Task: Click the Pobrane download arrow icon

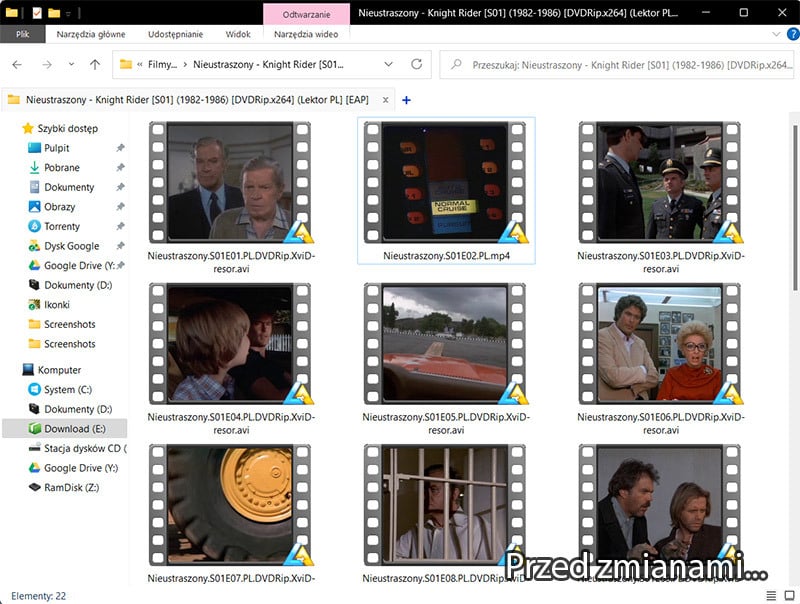Action: (x=34, y=167)
